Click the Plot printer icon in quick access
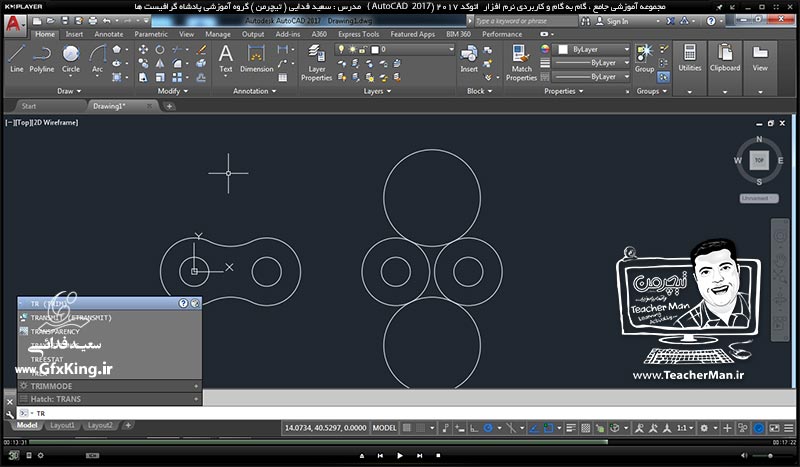This screenshot has width=800, height=467. point(92,21)
